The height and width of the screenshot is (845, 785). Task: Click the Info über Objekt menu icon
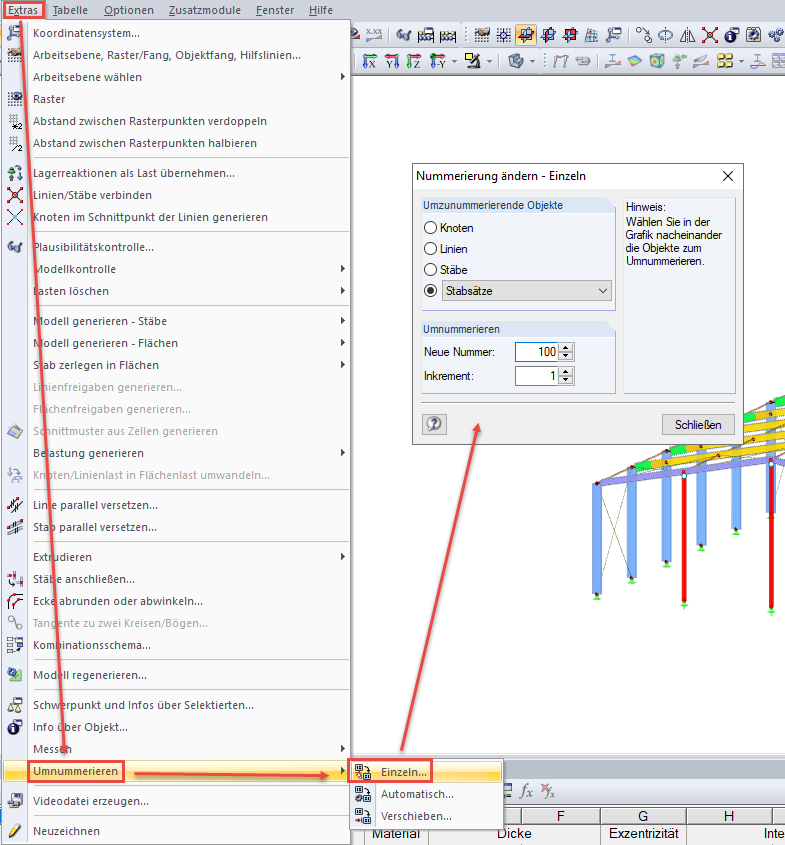pos(15,728)
